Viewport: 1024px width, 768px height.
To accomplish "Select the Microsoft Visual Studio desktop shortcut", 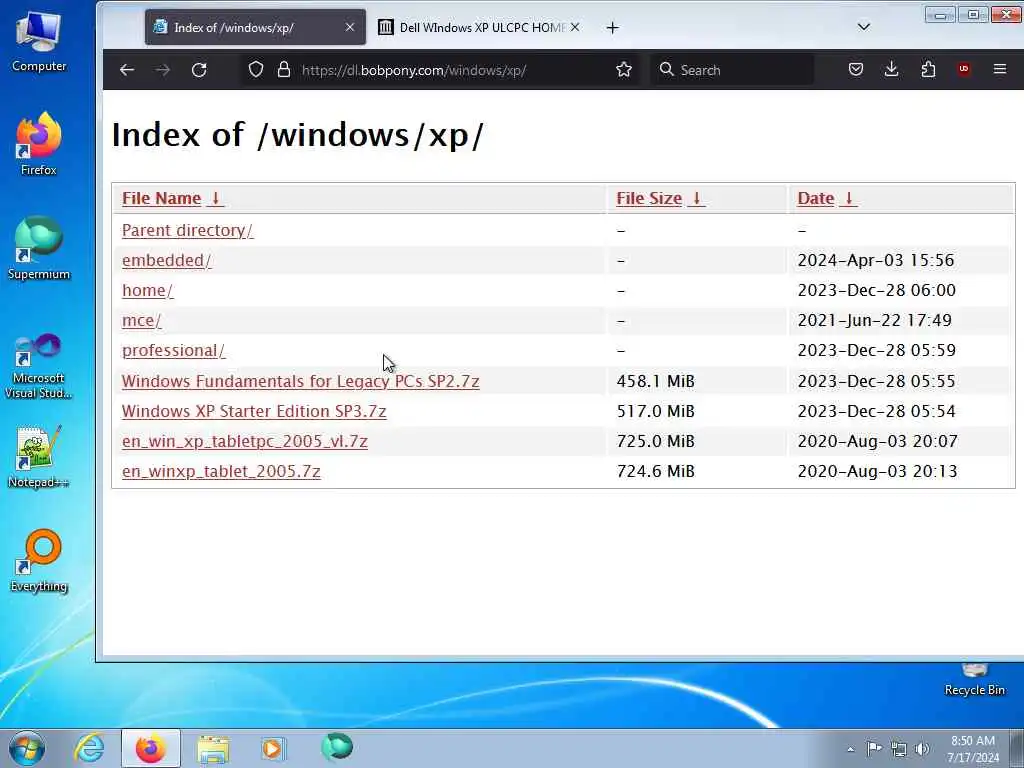I will point(39,366).
